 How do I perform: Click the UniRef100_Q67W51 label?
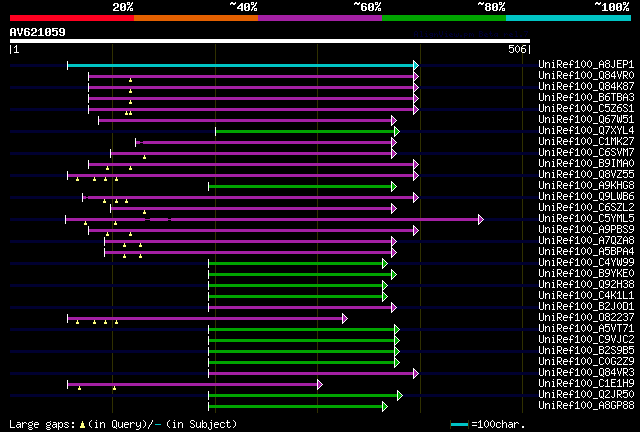pyautogui.click(x=586, y=120)
